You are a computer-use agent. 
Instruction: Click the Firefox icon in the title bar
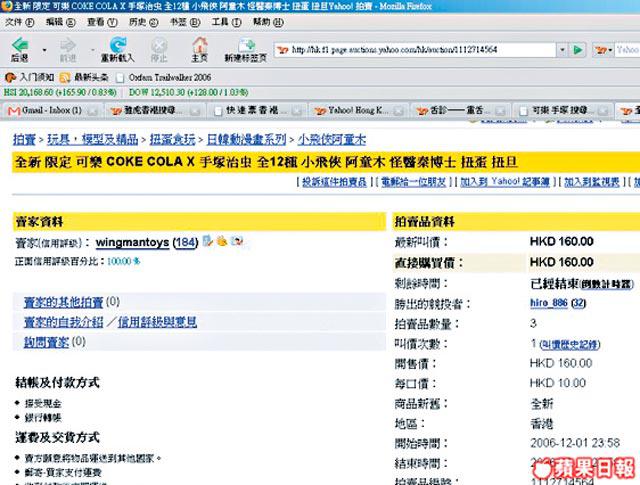(x=7, y=6)
